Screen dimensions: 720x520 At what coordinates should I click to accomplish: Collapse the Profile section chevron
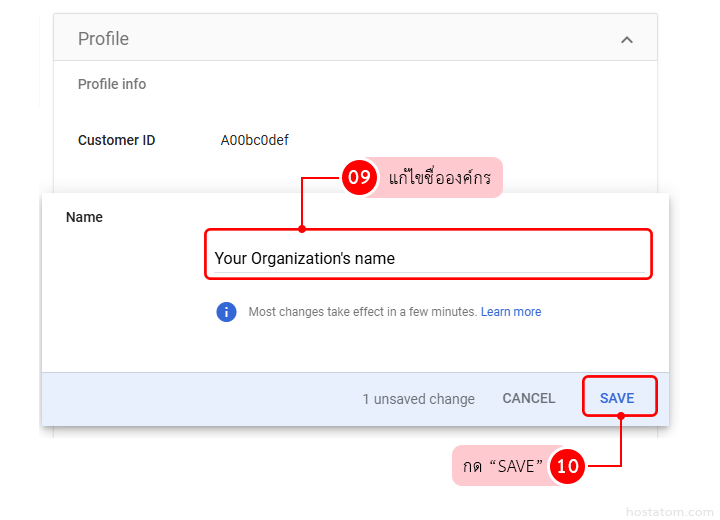(x=626, y=40)
